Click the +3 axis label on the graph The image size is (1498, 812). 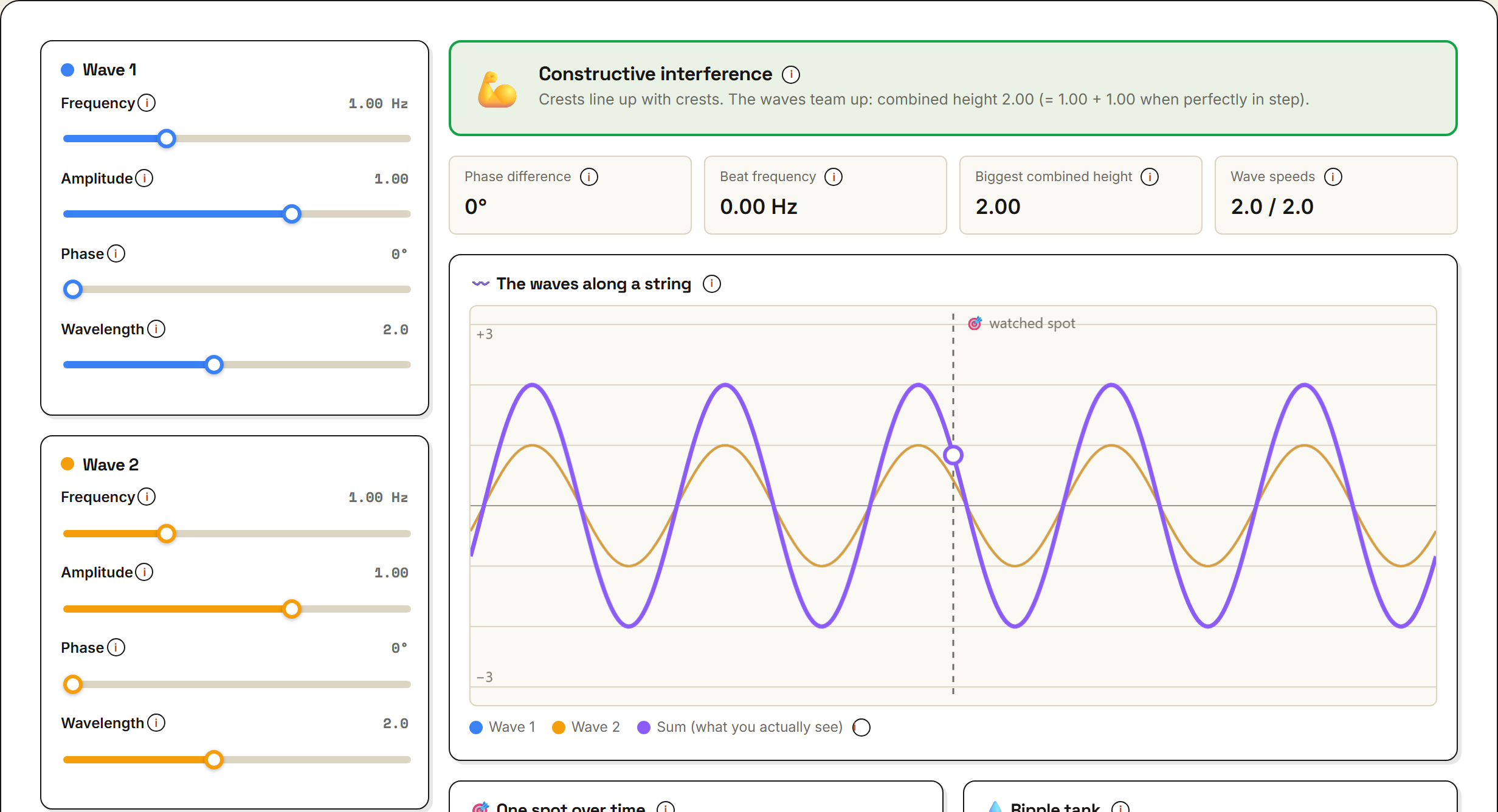[485, 334]
